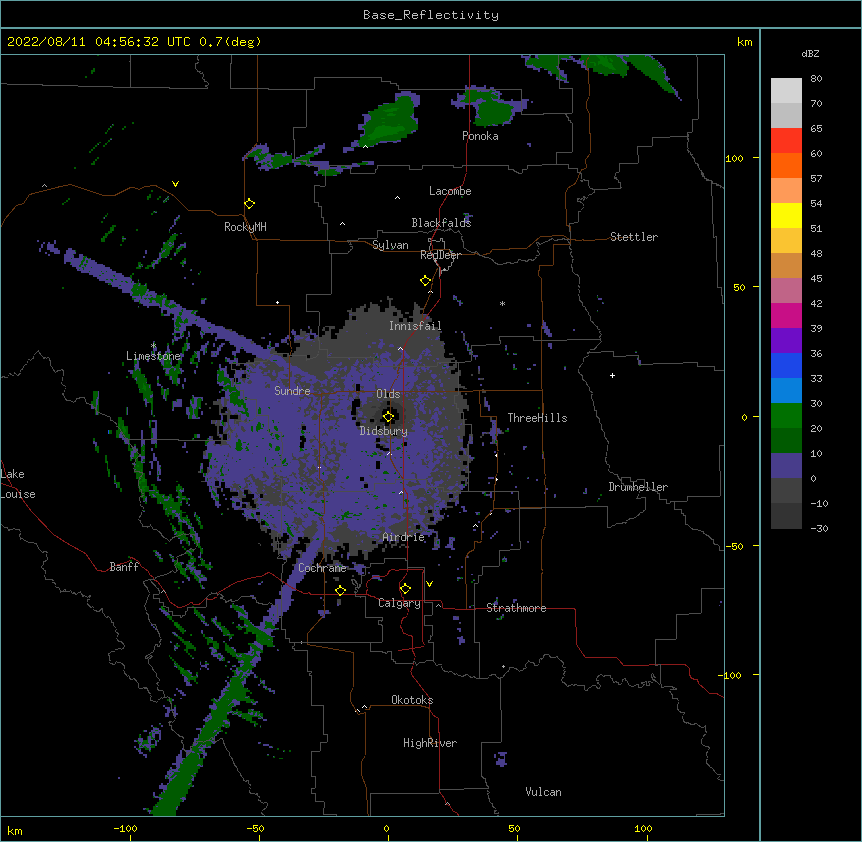The height and width of the screenshot is (842, 862).
Task: Click the radar site diamond between Olds and Didsbury
Action: 388,417
